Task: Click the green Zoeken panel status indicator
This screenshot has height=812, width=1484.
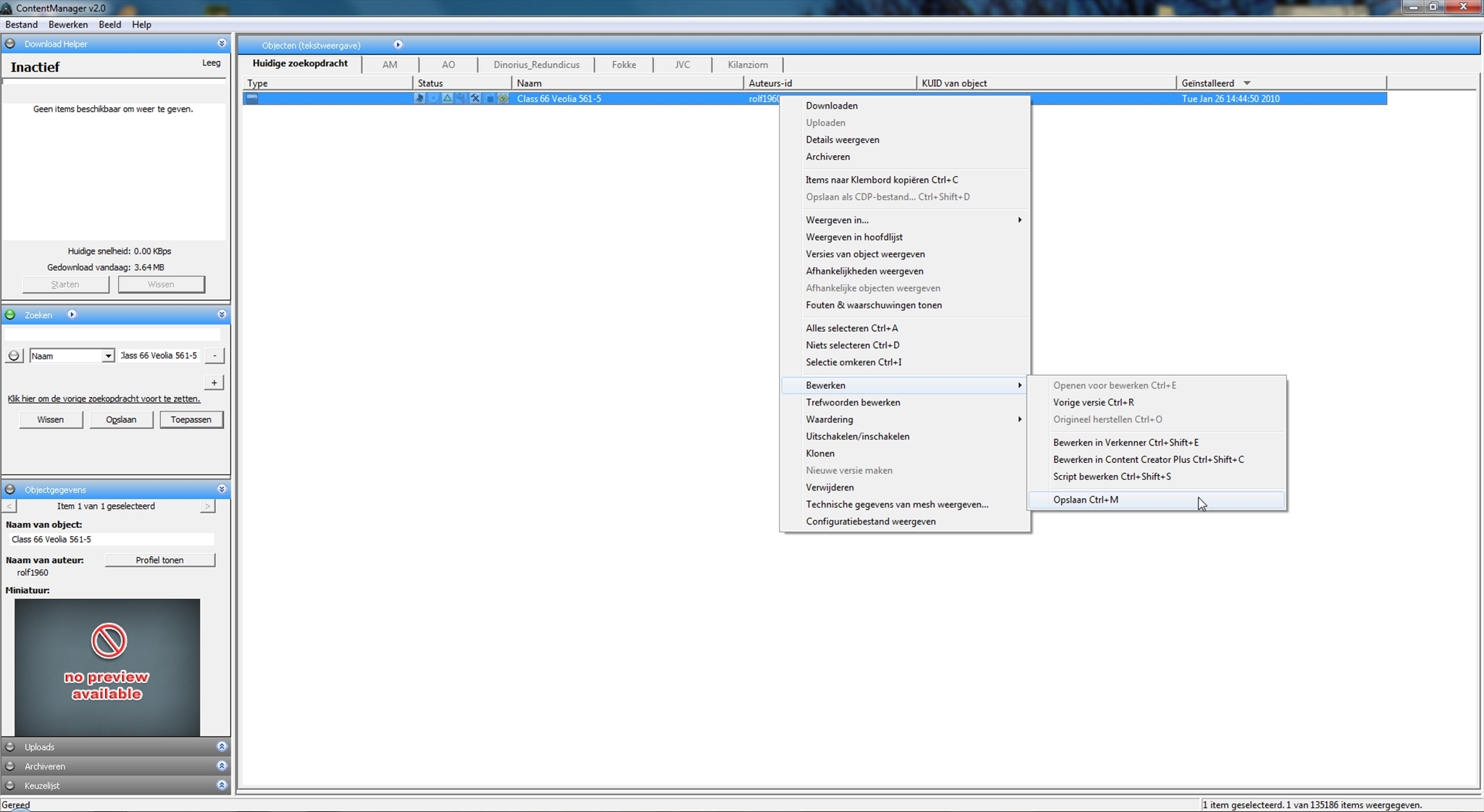Action: coord(10,314)
